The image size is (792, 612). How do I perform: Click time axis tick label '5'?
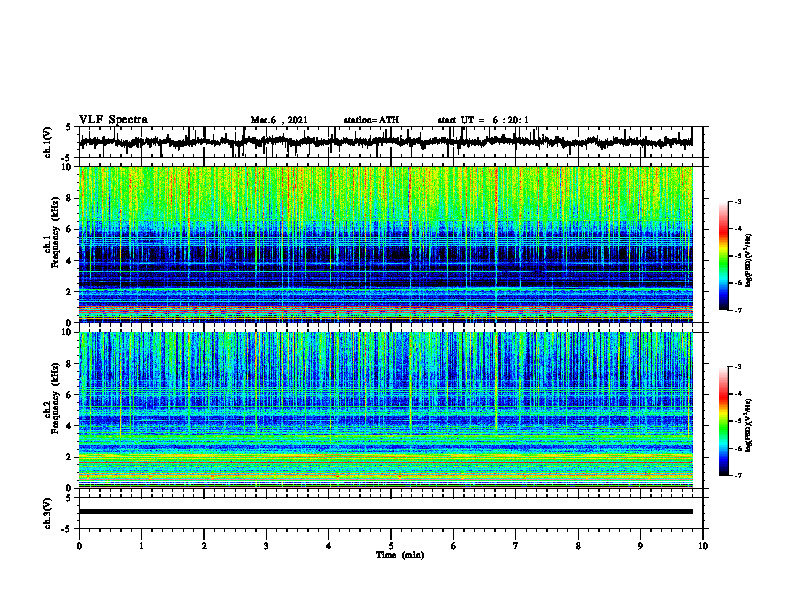pyautogui.click(x=391, y=546)
